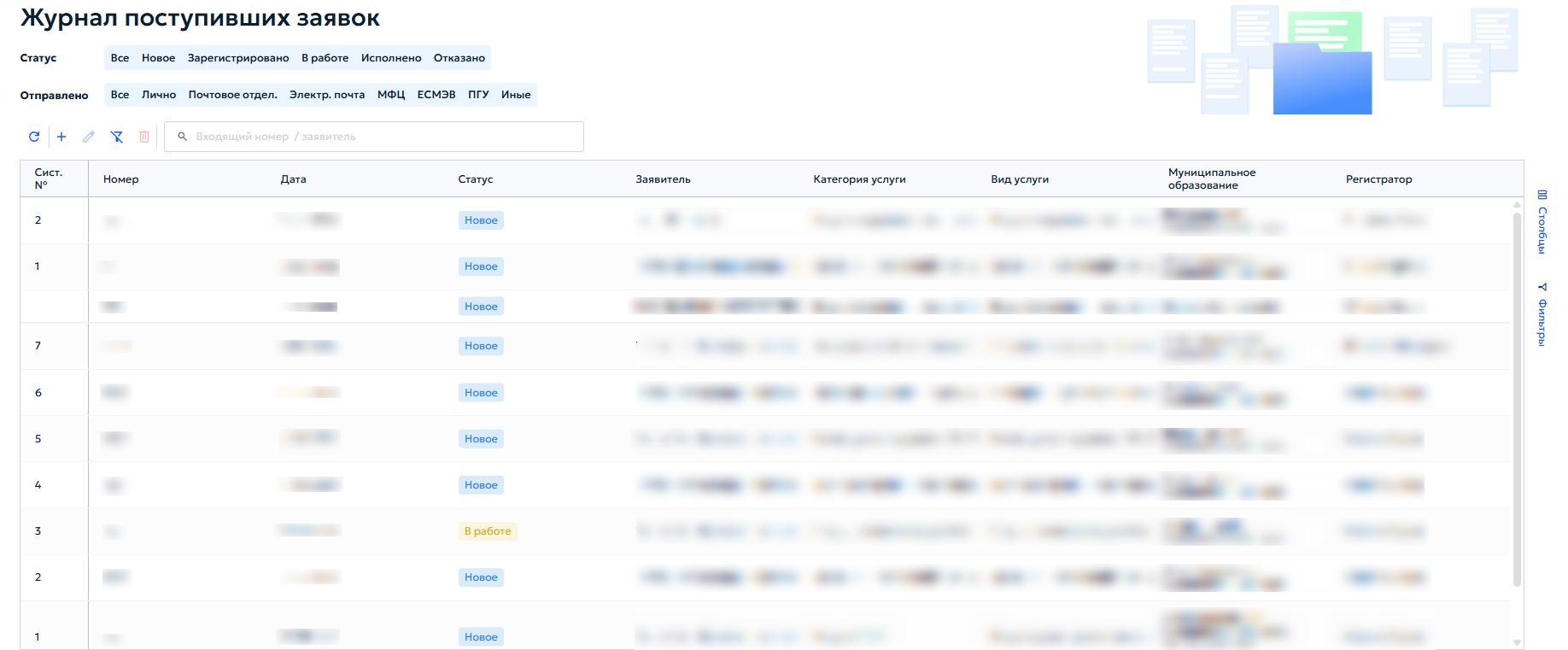Click the Новое status badge in row 6
The height and width of the screenshot is (650, 1568).
(x=481, y=393)
